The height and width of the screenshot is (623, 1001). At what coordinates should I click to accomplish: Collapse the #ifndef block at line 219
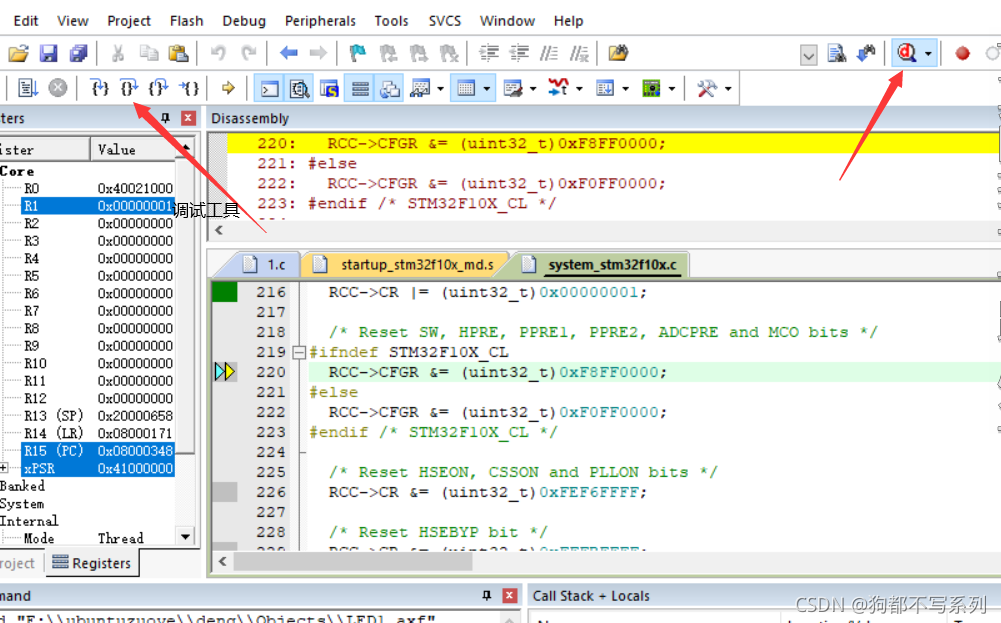(298, 352)
